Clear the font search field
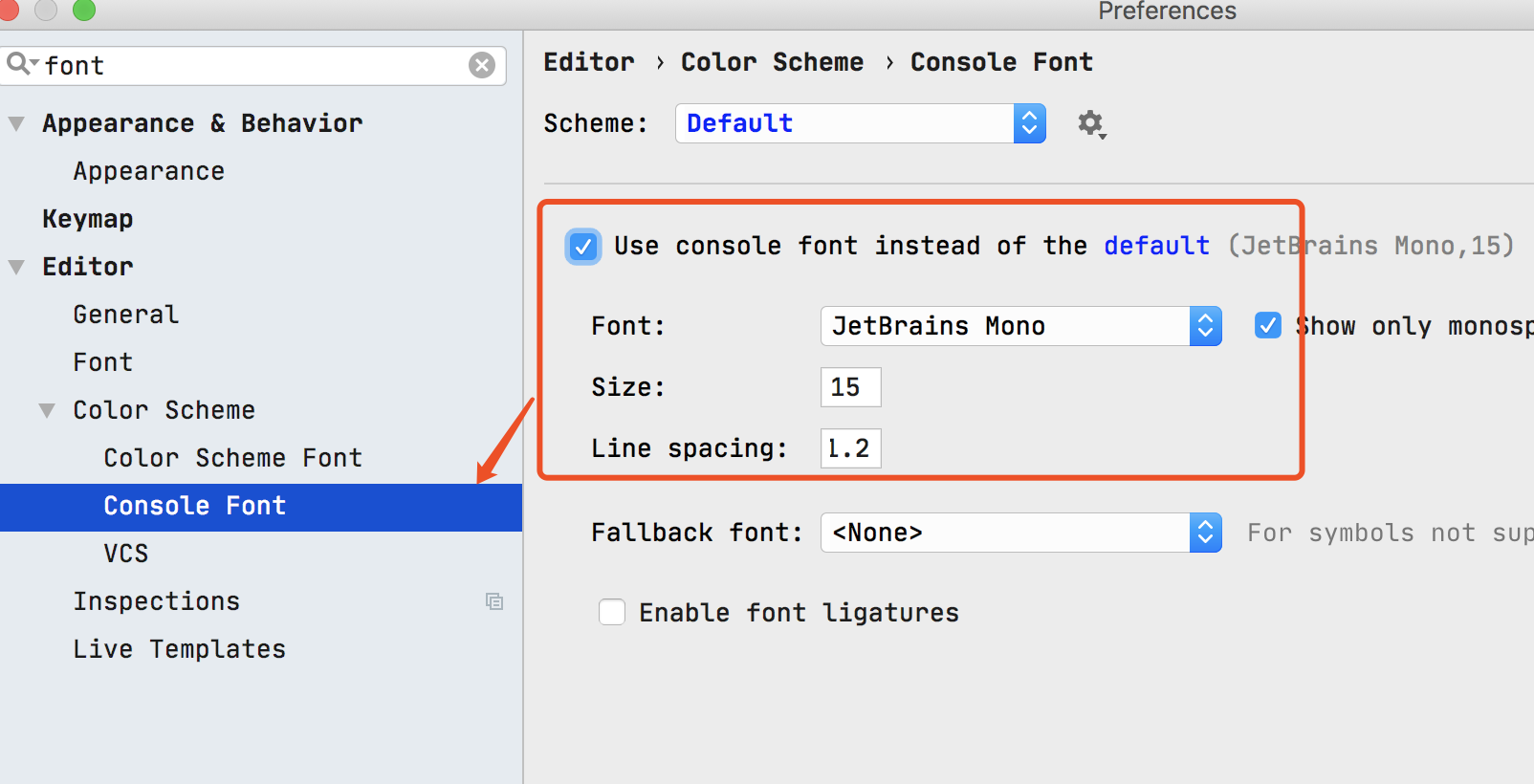The width and height of the screenshot is (1534, 784). (482, 65)
